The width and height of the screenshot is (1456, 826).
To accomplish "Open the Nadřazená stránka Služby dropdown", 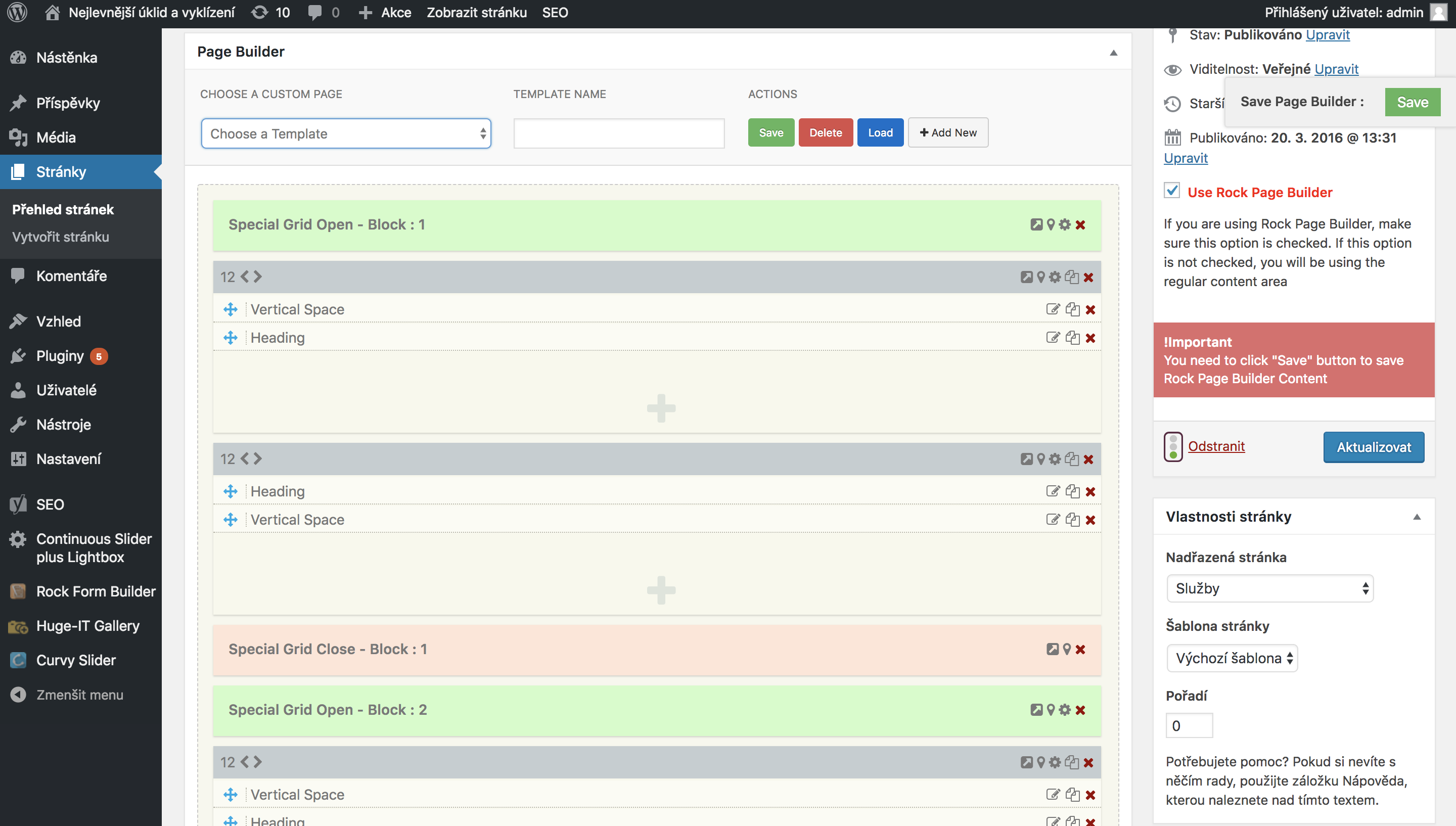I will (1269, 588).
